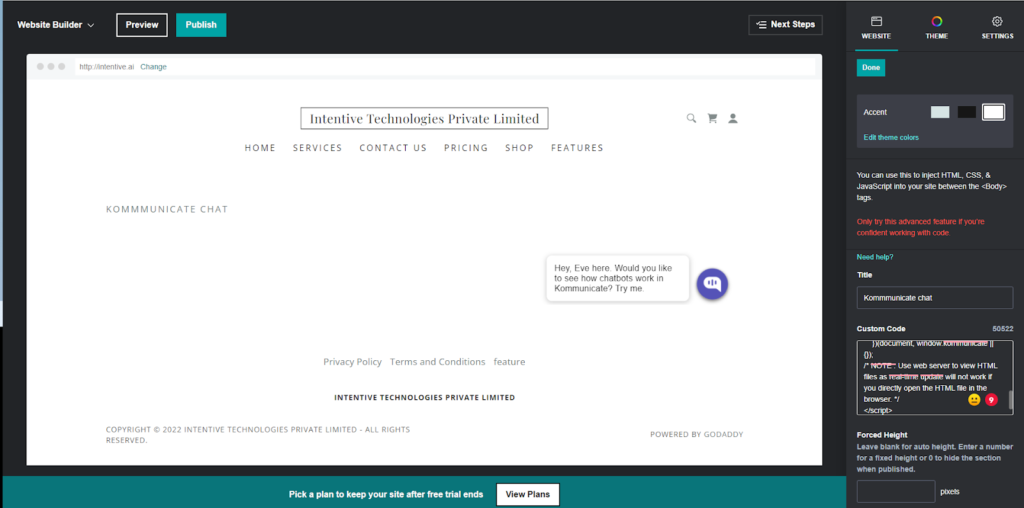
Task: Click the red badge icon in code box
Action: point(991,400)
